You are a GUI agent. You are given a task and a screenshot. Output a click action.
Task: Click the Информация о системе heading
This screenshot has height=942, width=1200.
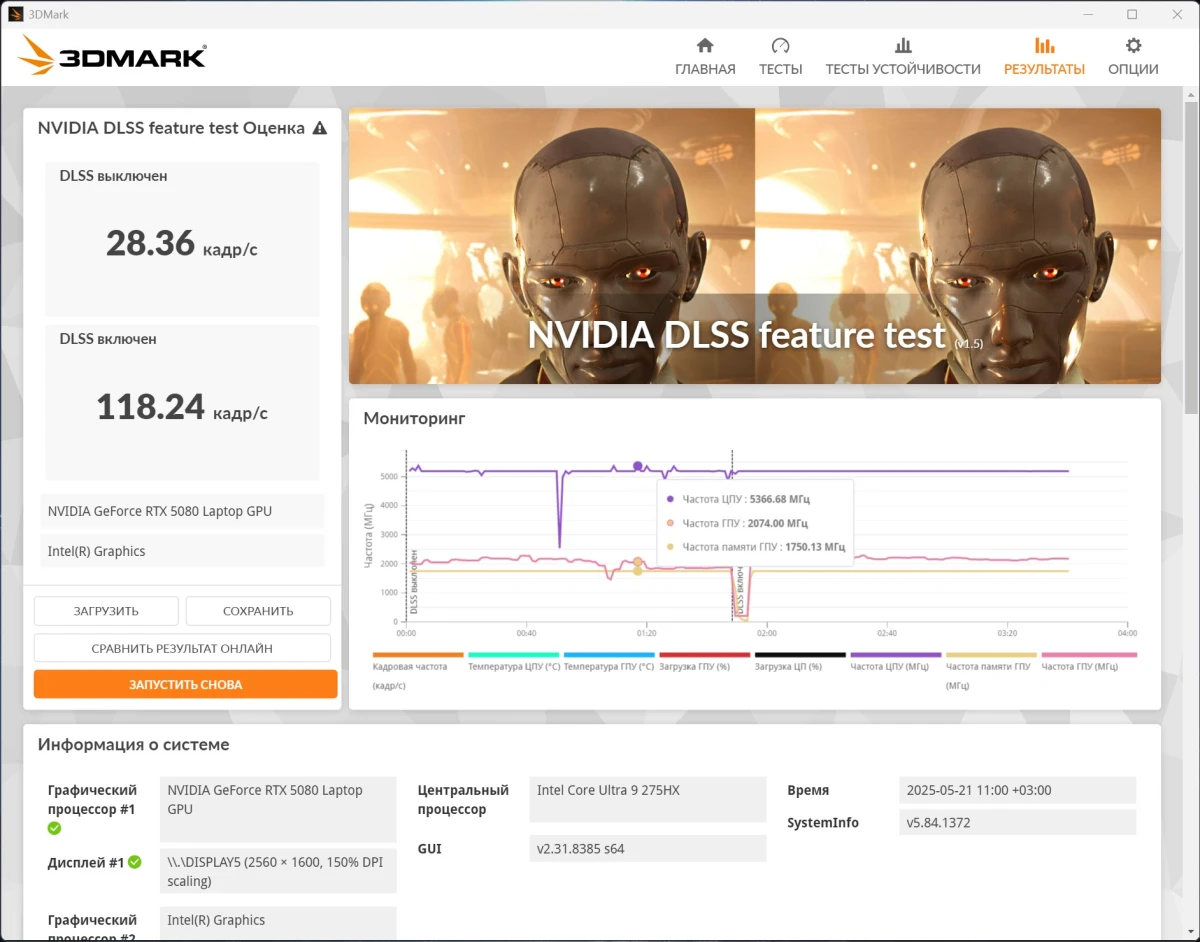click(133, 745)
